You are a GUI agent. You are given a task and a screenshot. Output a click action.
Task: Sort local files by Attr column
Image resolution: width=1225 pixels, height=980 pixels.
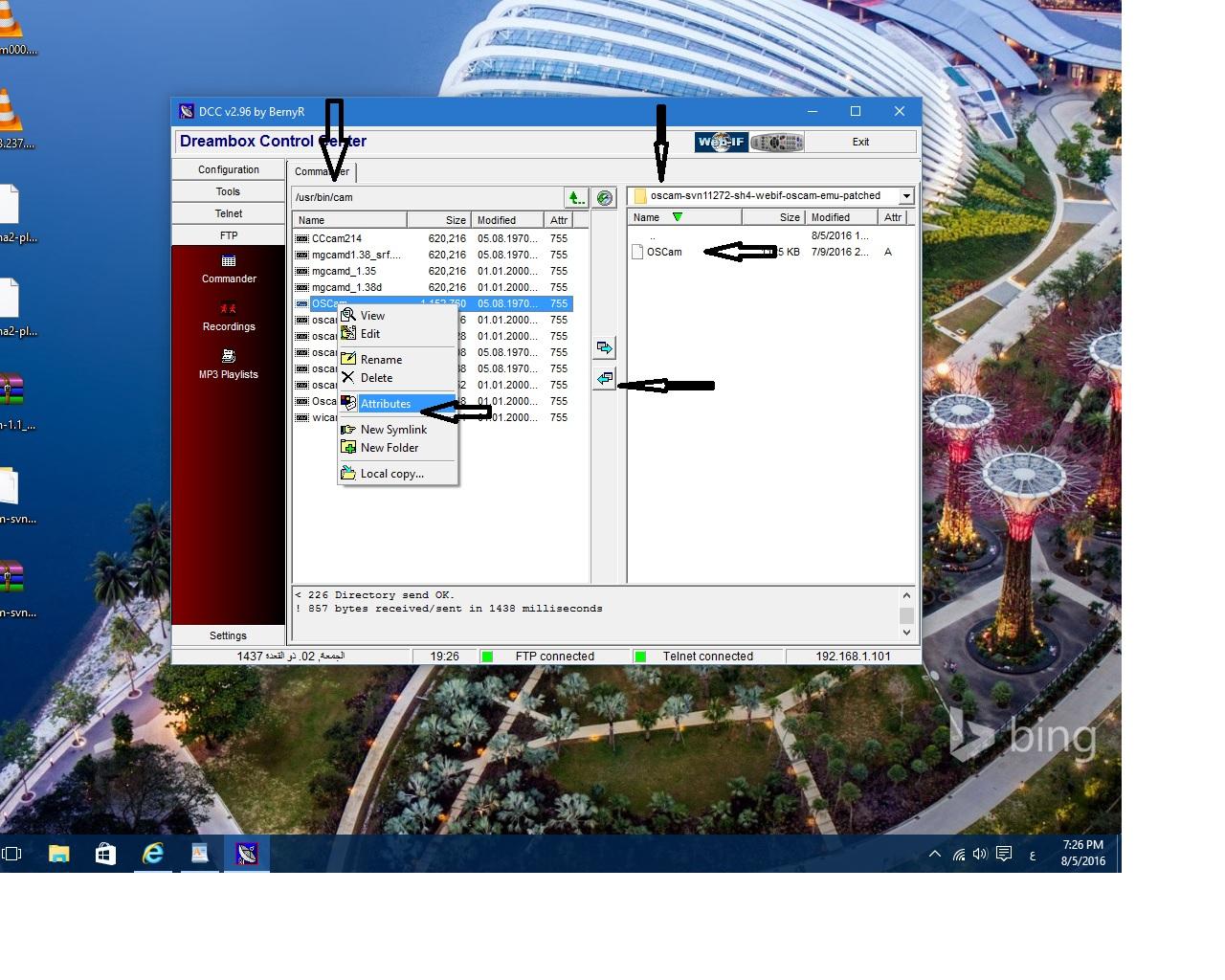click(x=893, y=217)
